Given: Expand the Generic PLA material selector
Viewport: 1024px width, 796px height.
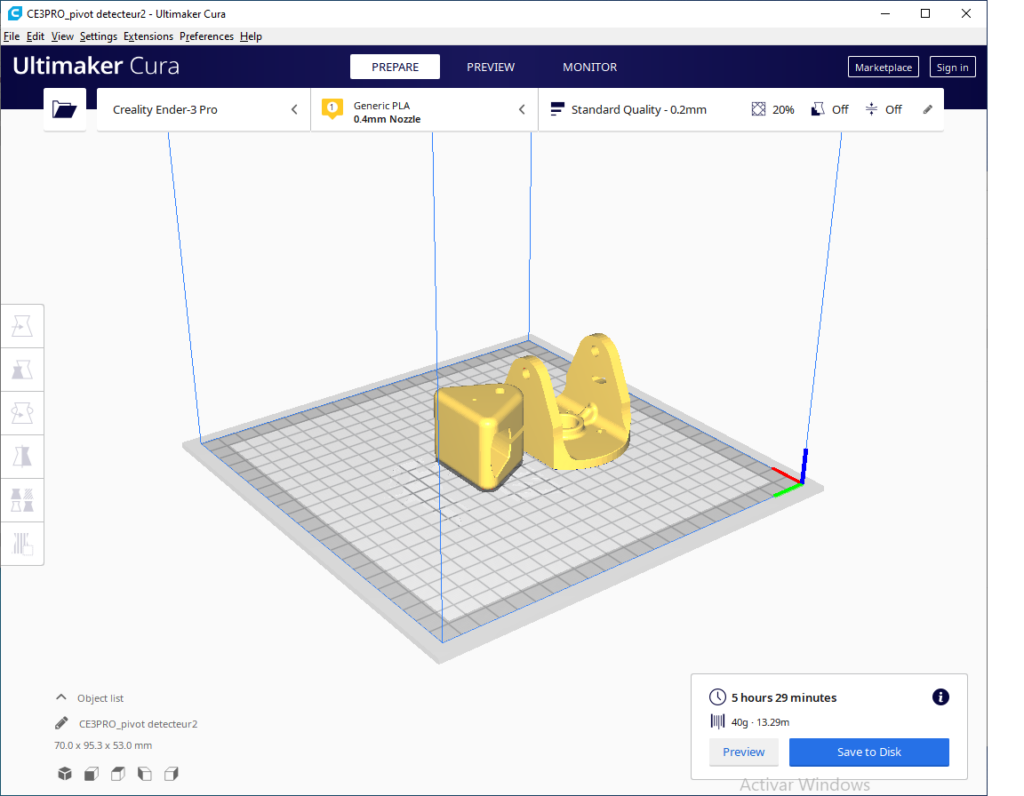Looking at the screenshot, I should [425, 110].
